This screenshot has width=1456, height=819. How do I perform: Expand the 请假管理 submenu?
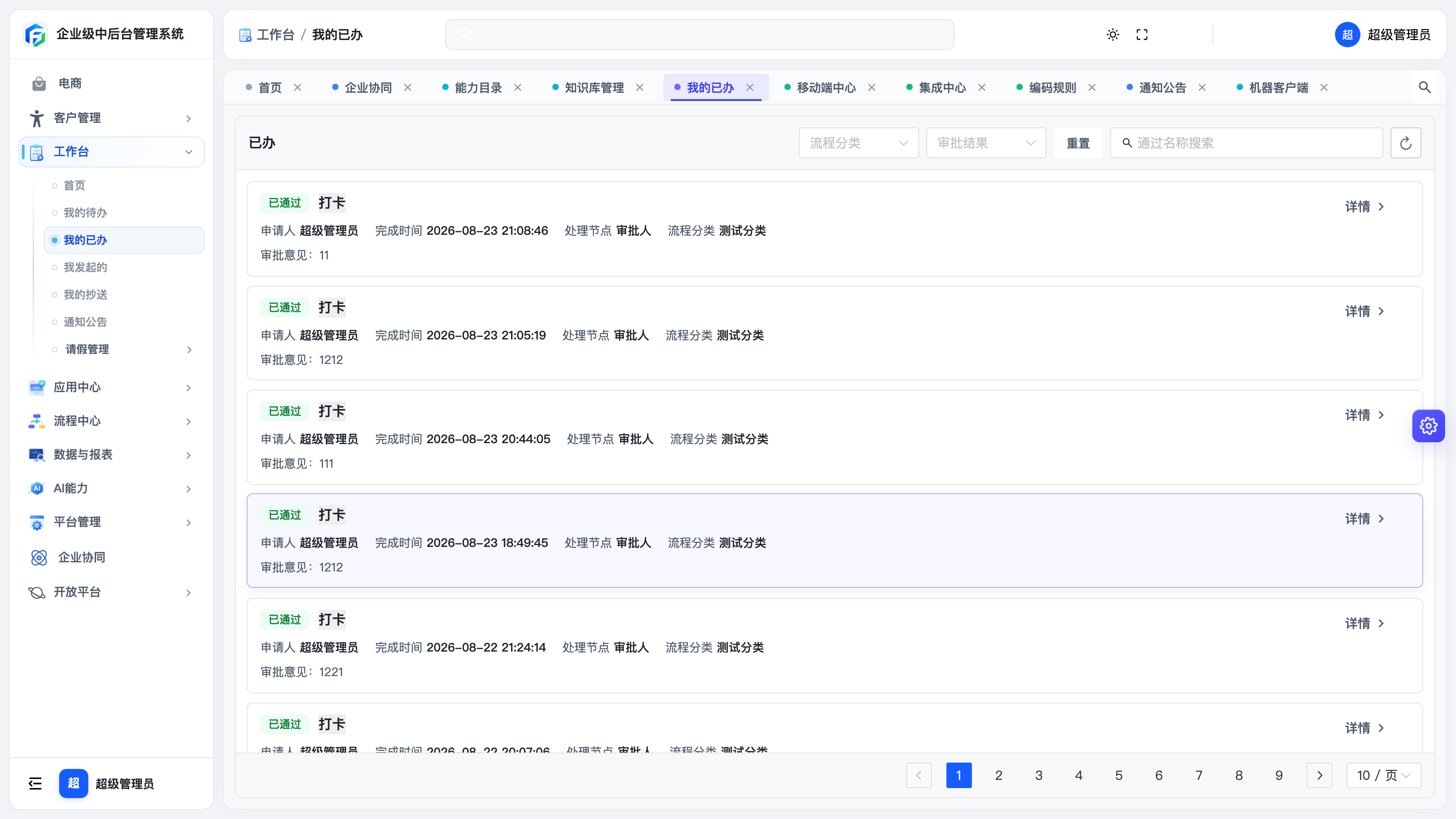pyautogui.click(x=189, y=349)
